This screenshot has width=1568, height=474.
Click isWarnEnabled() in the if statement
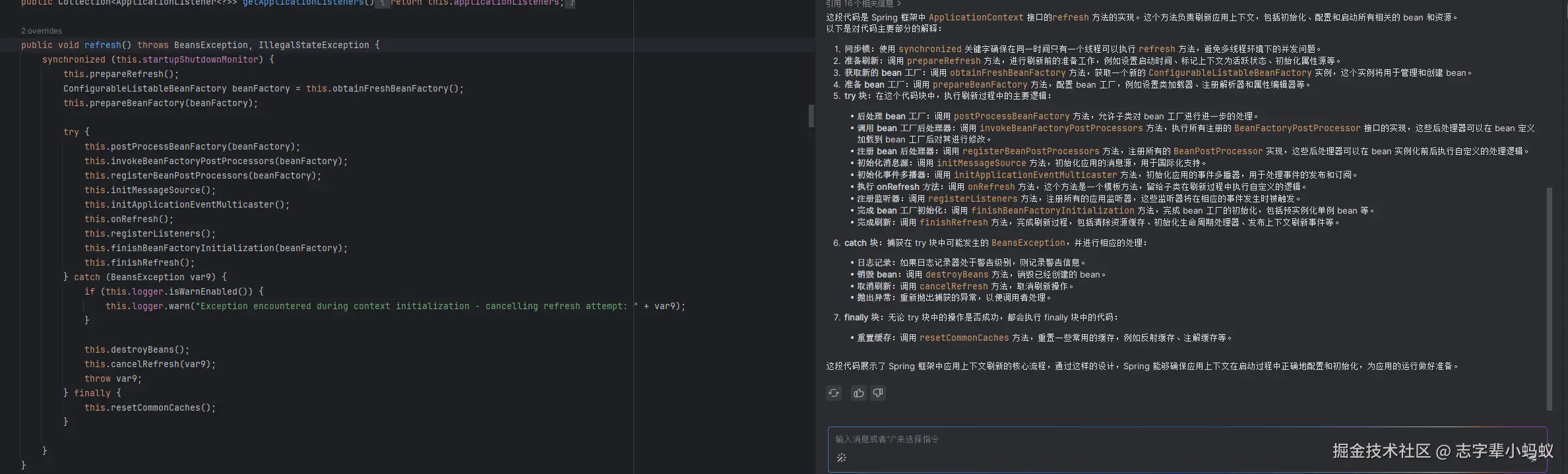click(x=211, y=291)
